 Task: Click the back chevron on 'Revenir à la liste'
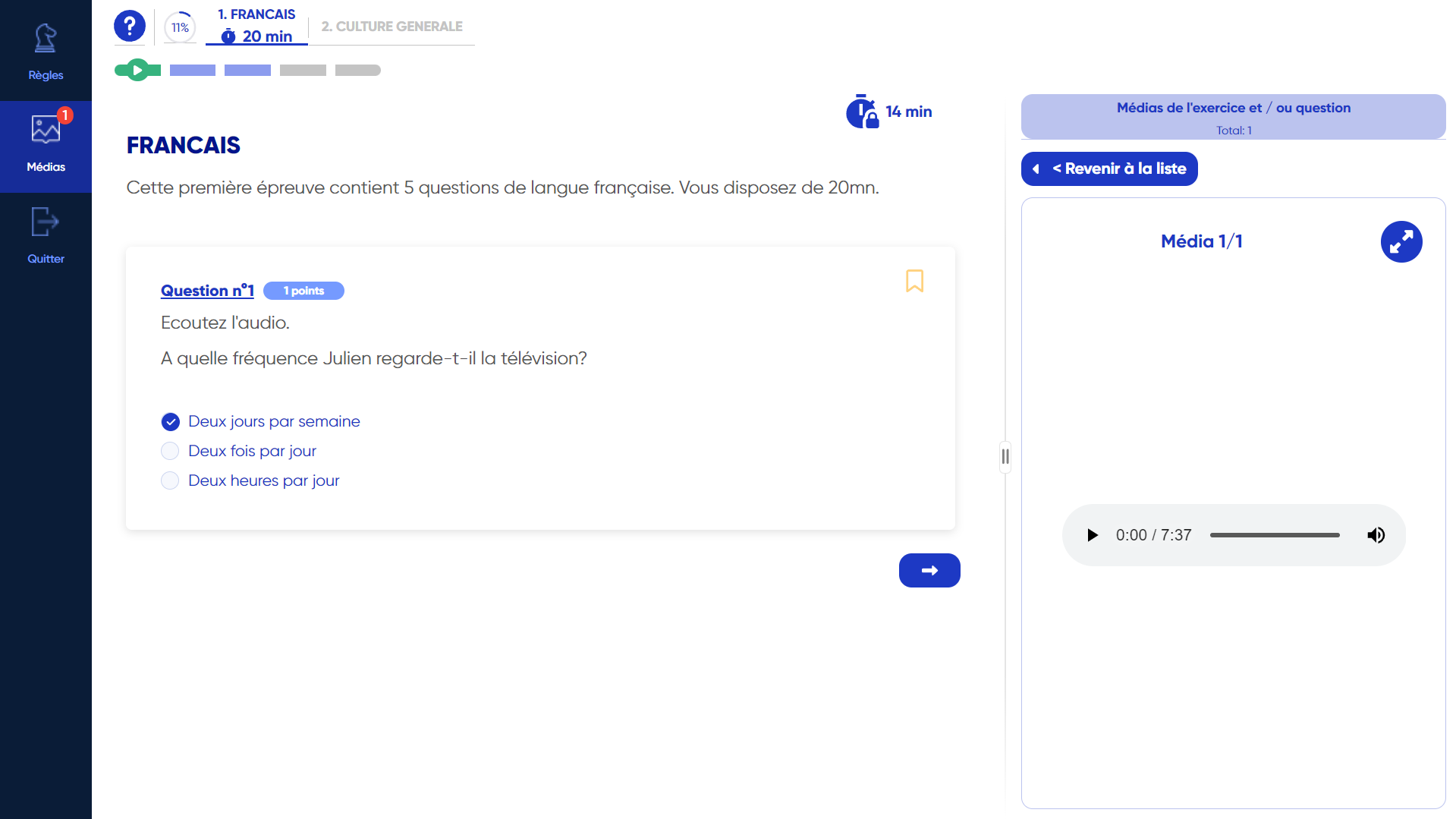(x=1036, y=169)
